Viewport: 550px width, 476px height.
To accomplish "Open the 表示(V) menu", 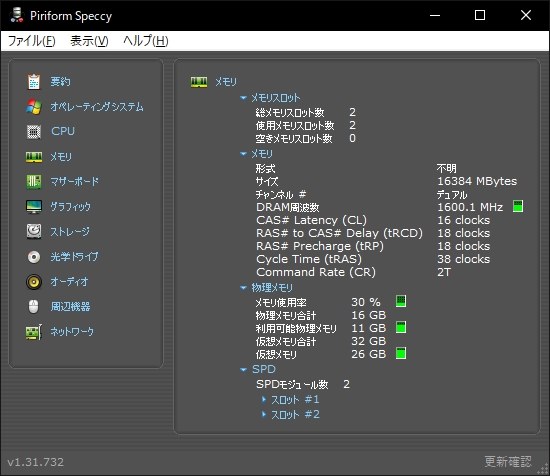I will pos(89,41).
